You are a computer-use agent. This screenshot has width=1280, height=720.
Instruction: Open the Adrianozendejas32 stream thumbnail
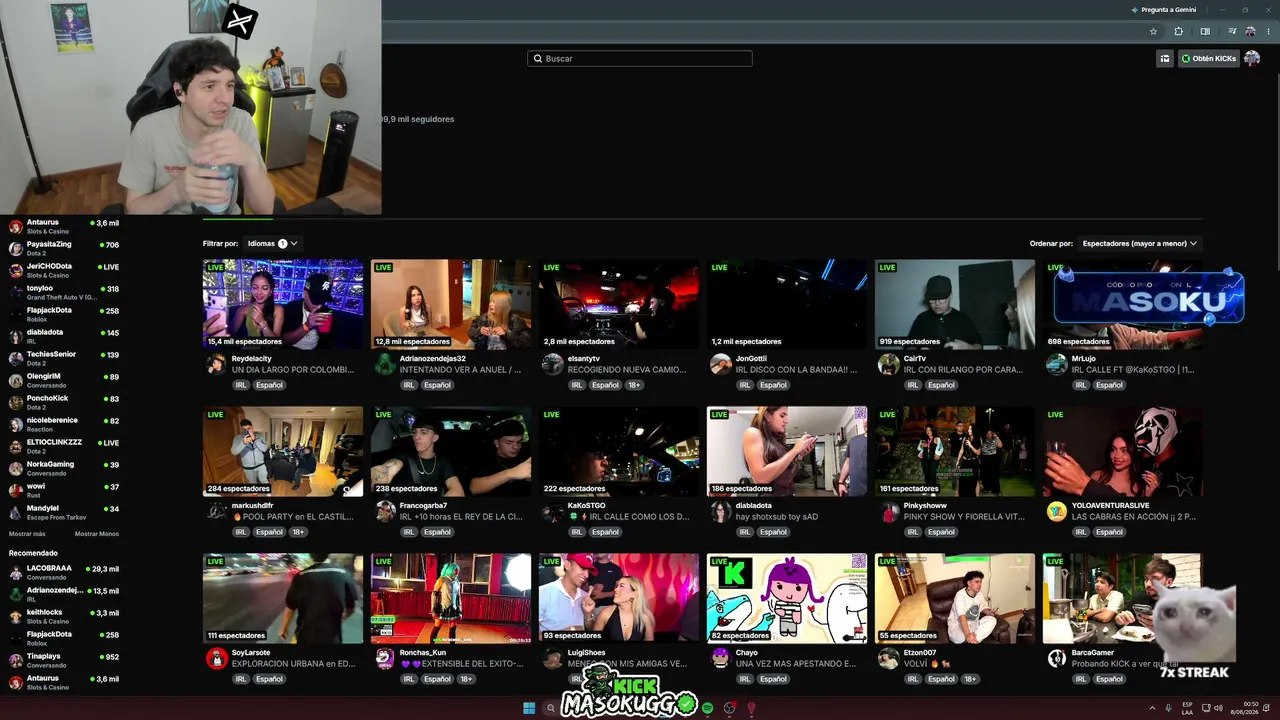[x=451, y=304]
